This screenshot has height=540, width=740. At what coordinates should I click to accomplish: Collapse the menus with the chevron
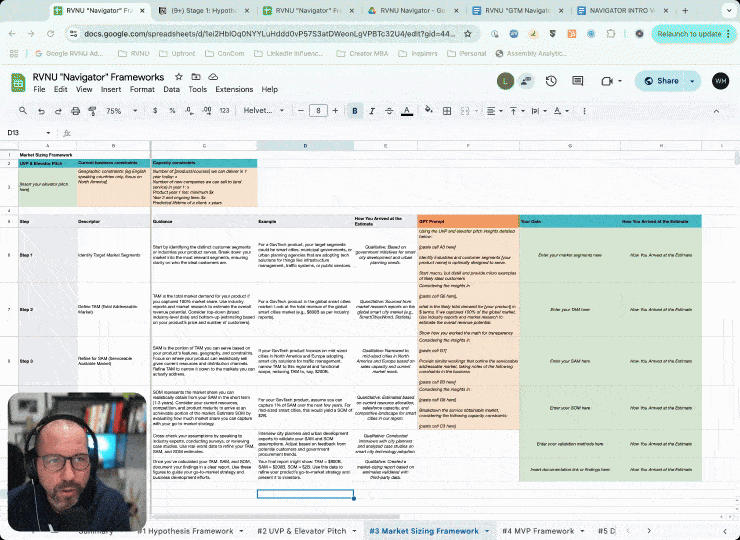[716, 111]
